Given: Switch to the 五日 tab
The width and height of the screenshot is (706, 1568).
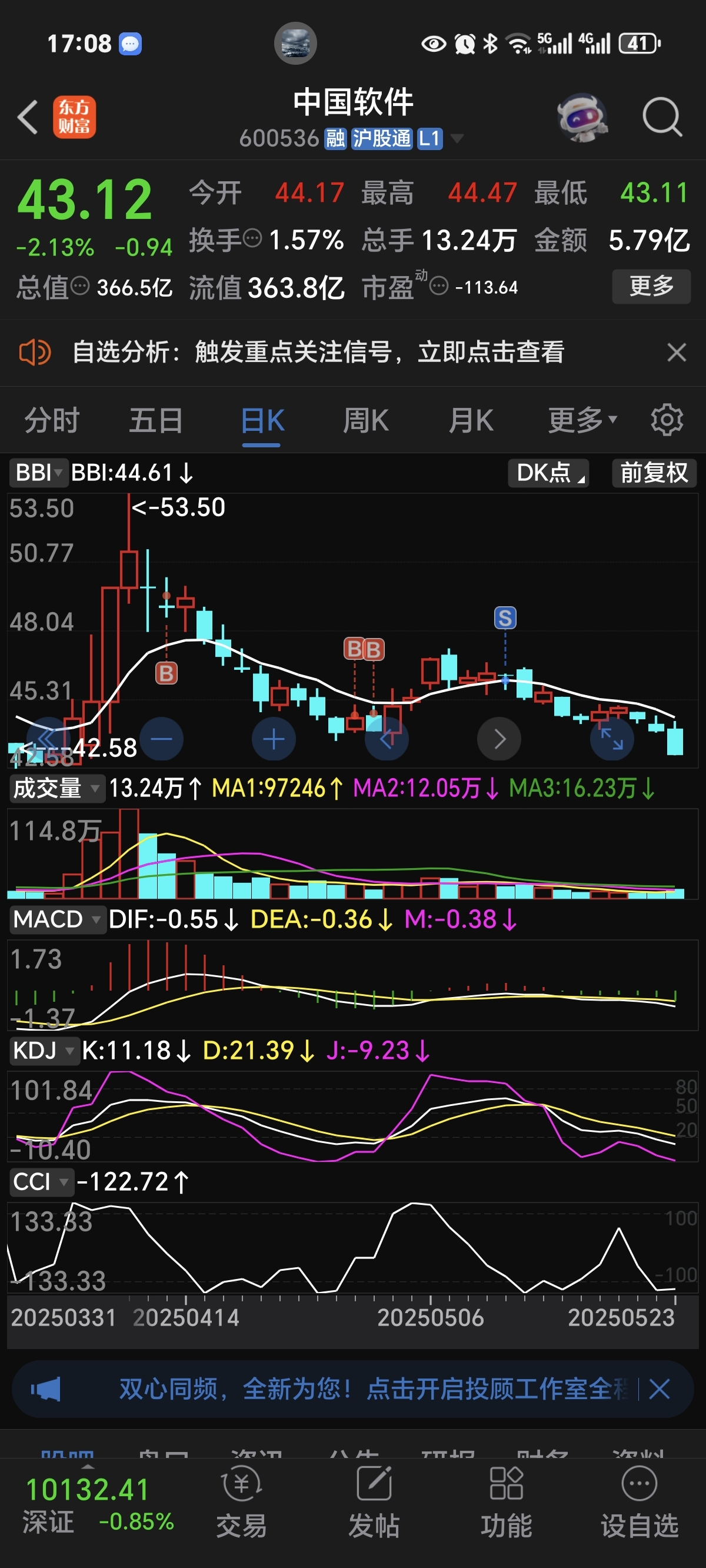Looking at the screenshot, I should (156, 420).
